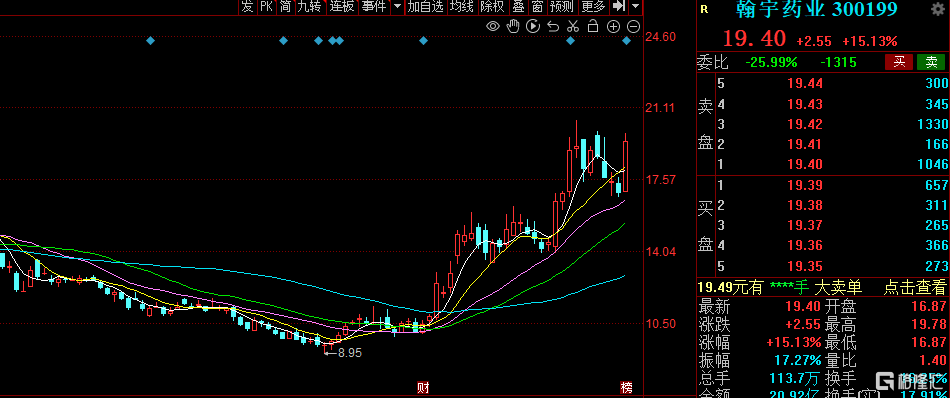Zoom in chart with plus circle
The image size is (950, 398).
point(613,26)
